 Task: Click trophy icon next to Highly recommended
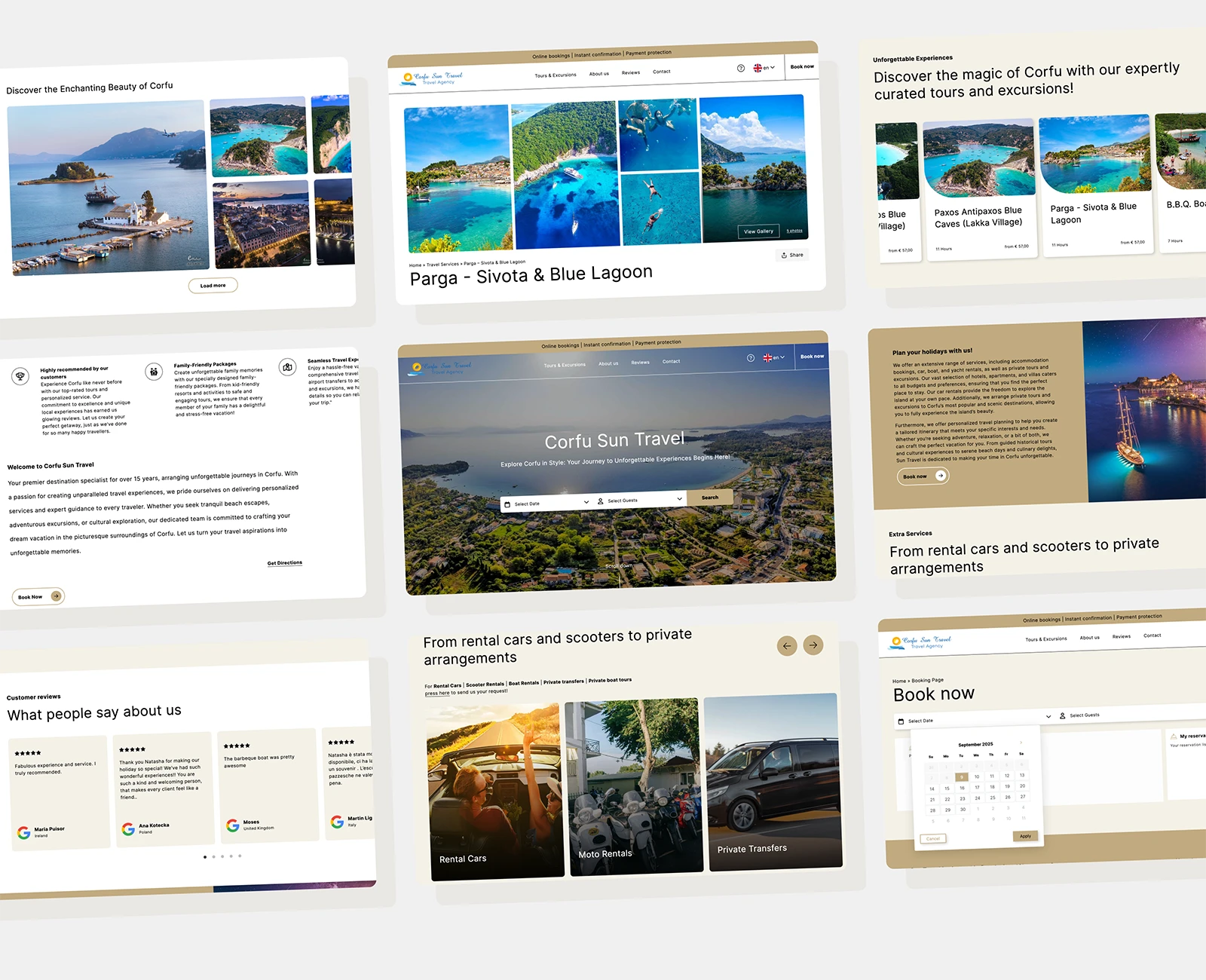coord(20,375)
